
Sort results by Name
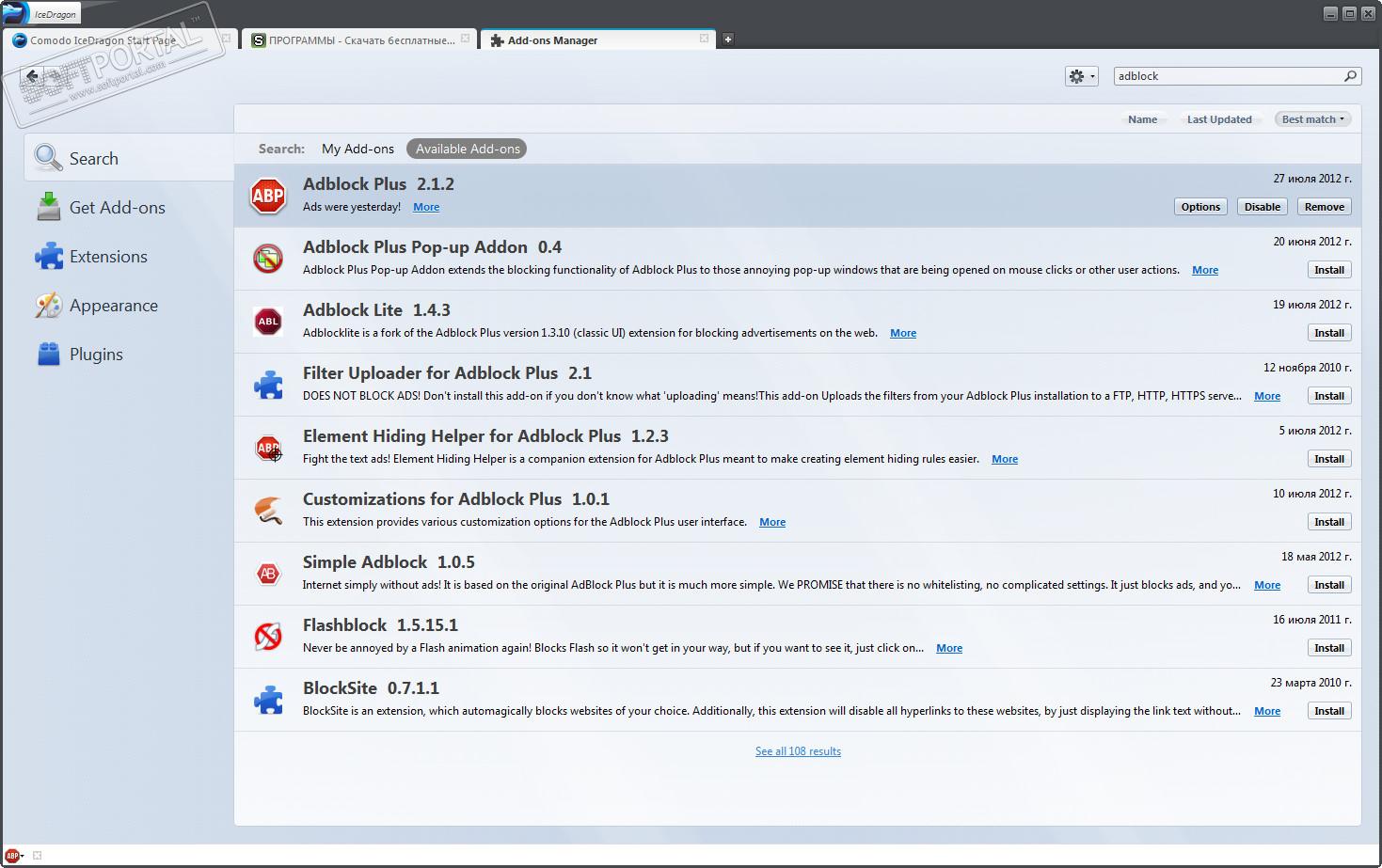click(1142, 119)
